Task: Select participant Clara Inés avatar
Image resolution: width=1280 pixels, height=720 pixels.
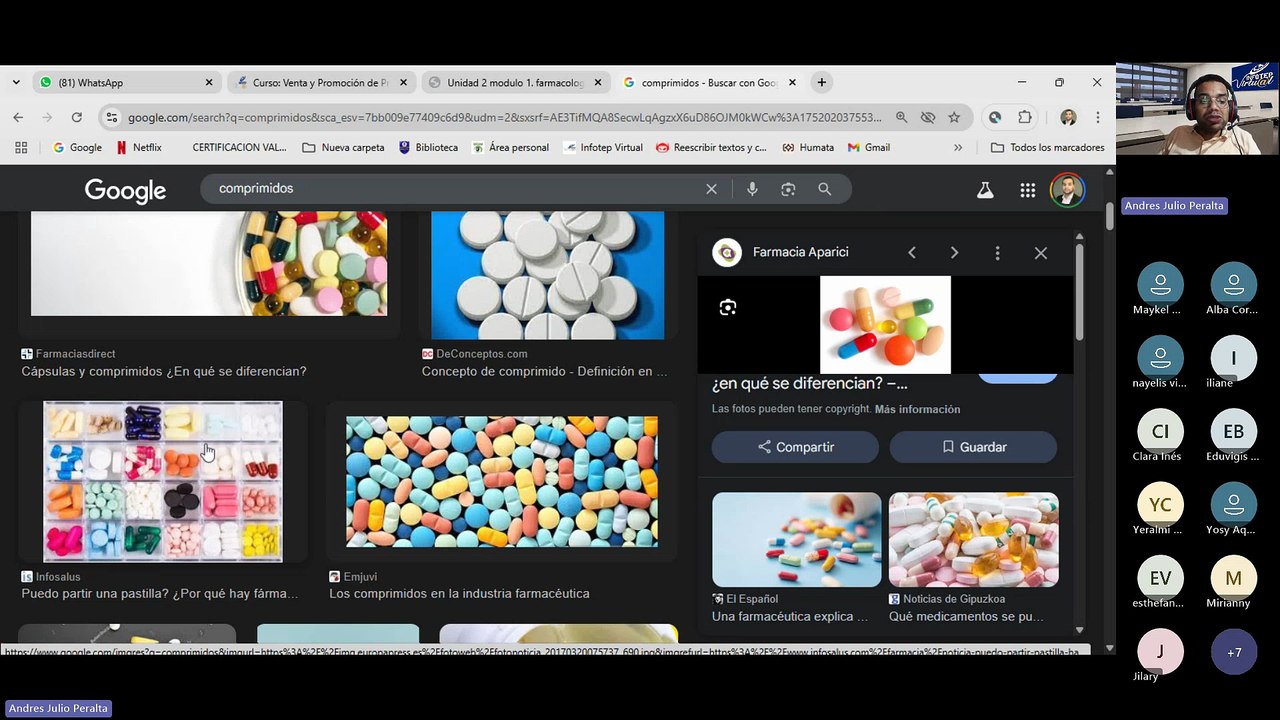Action: [x=1160, y=431]
